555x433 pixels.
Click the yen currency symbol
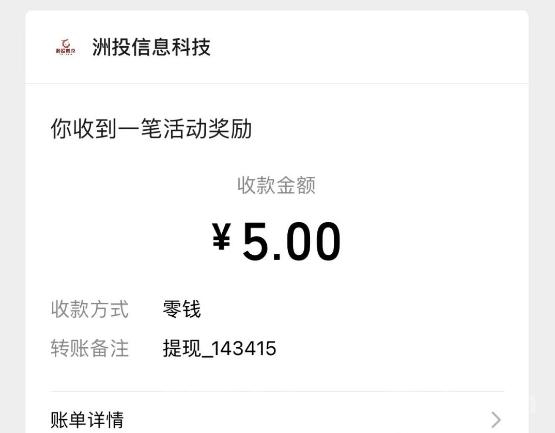tap(222, 237)
